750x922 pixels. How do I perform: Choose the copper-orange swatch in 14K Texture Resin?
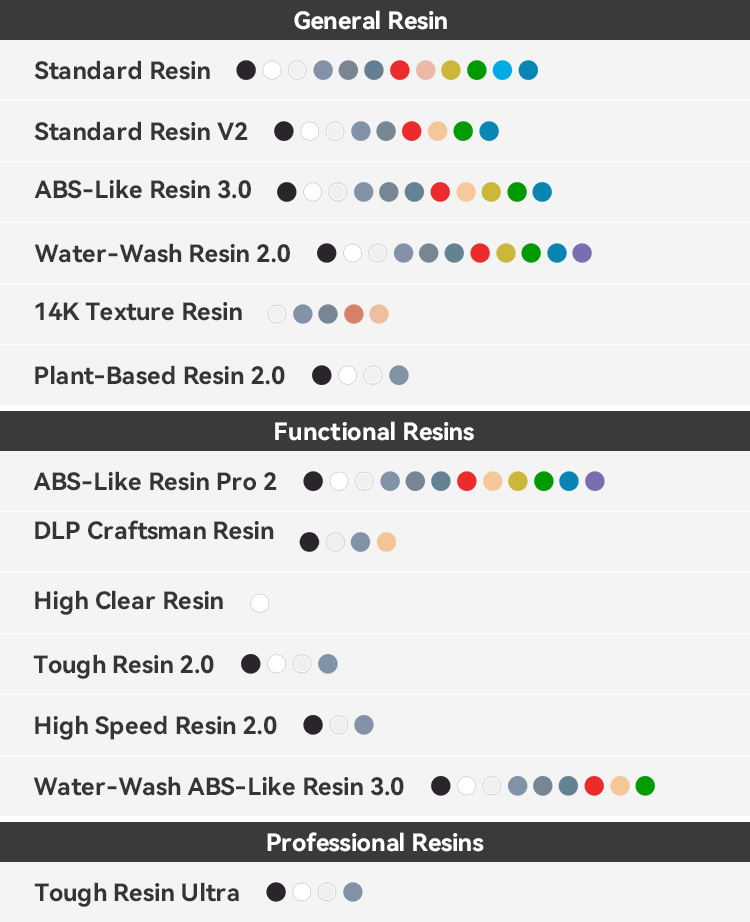(353, 314)
